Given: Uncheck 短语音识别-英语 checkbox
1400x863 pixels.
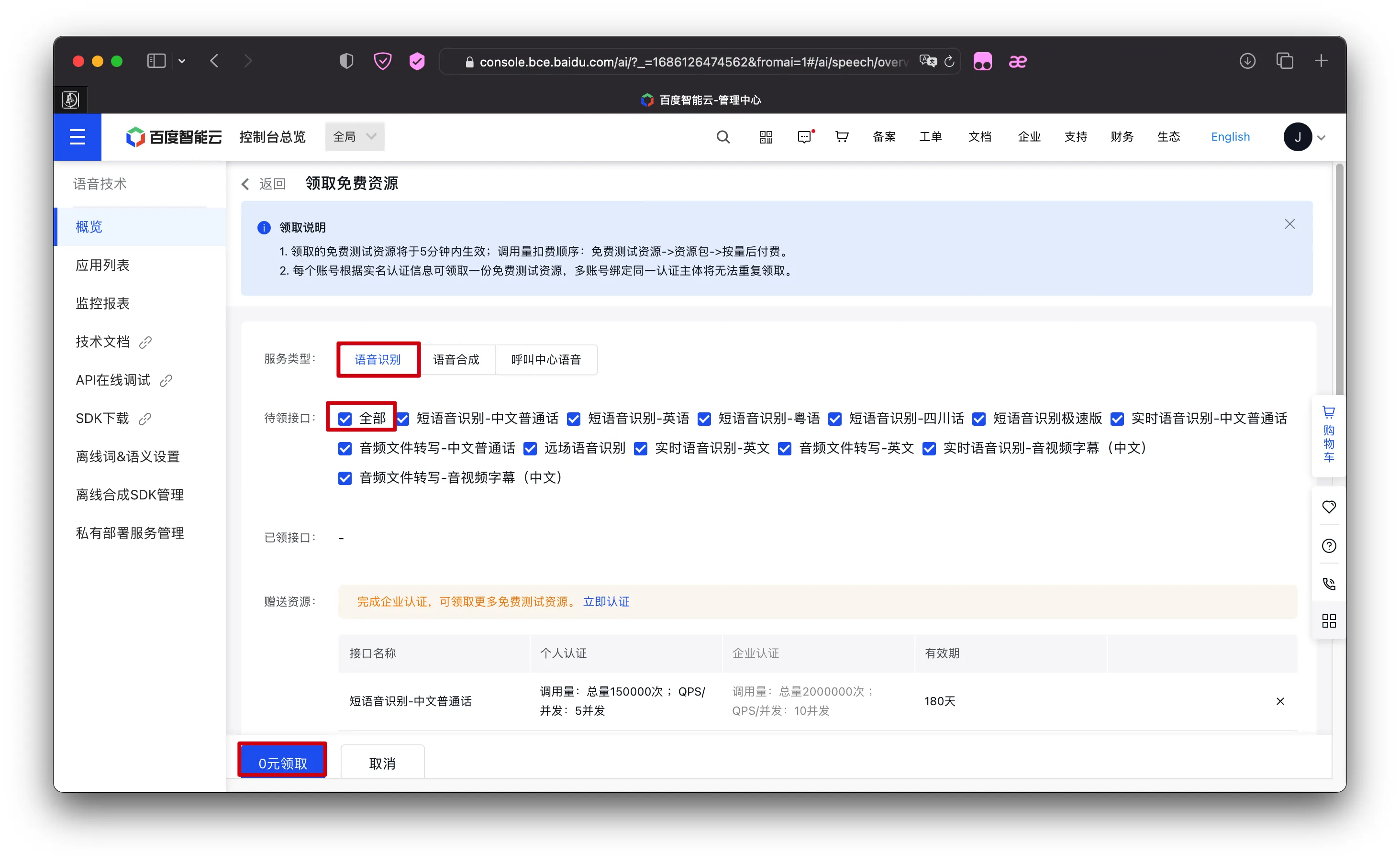Looking at the screenshot, I should 574,419.
